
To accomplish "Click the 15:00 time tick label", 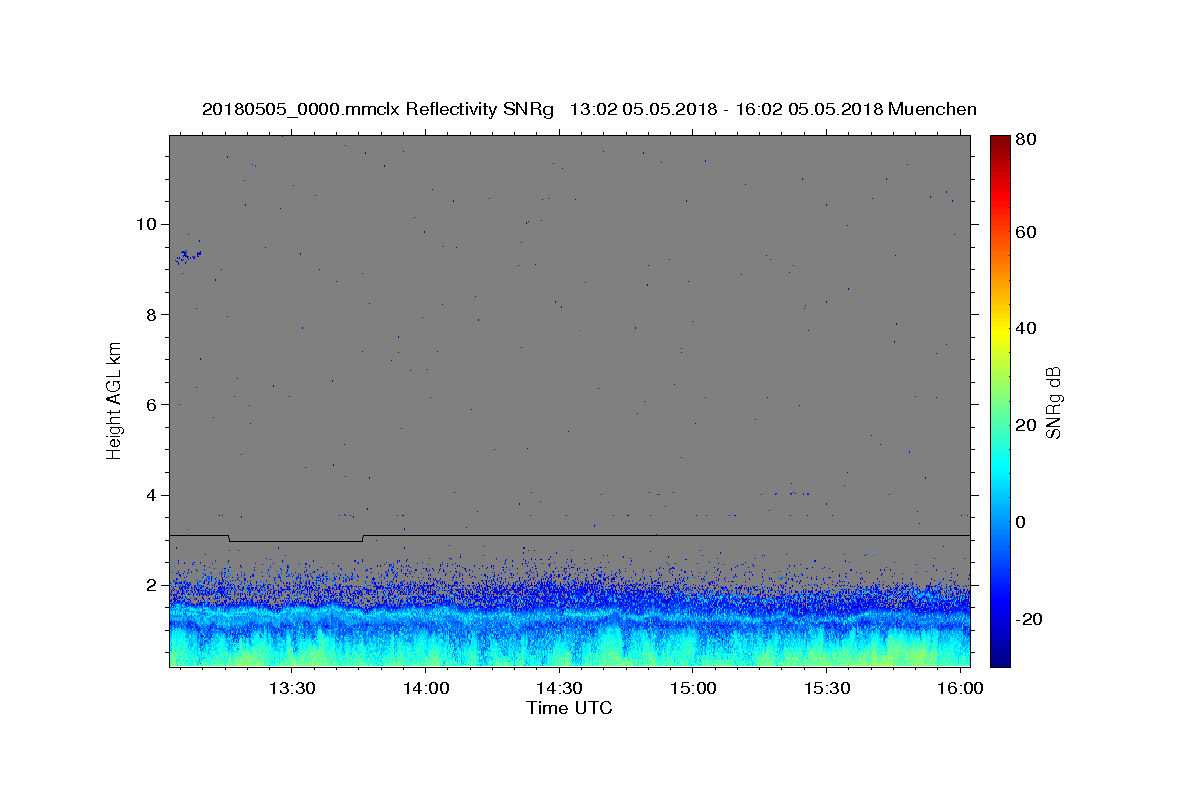I will 692,689.
